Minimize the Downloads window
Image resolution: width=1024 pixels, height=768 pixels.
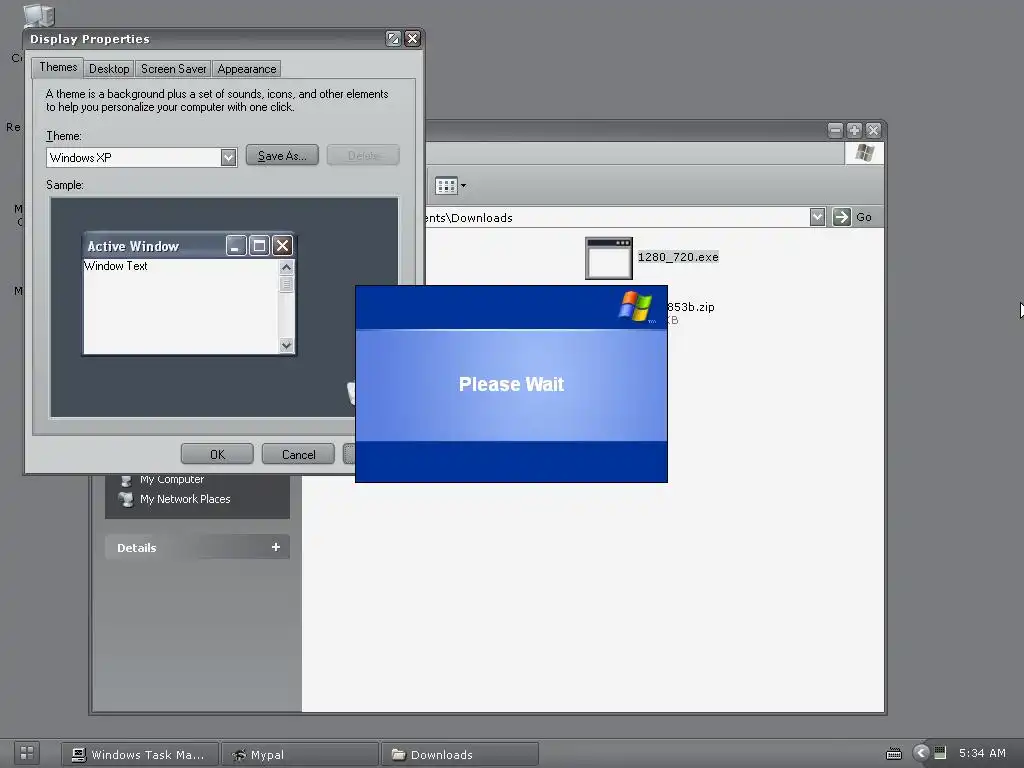[835, 131]
